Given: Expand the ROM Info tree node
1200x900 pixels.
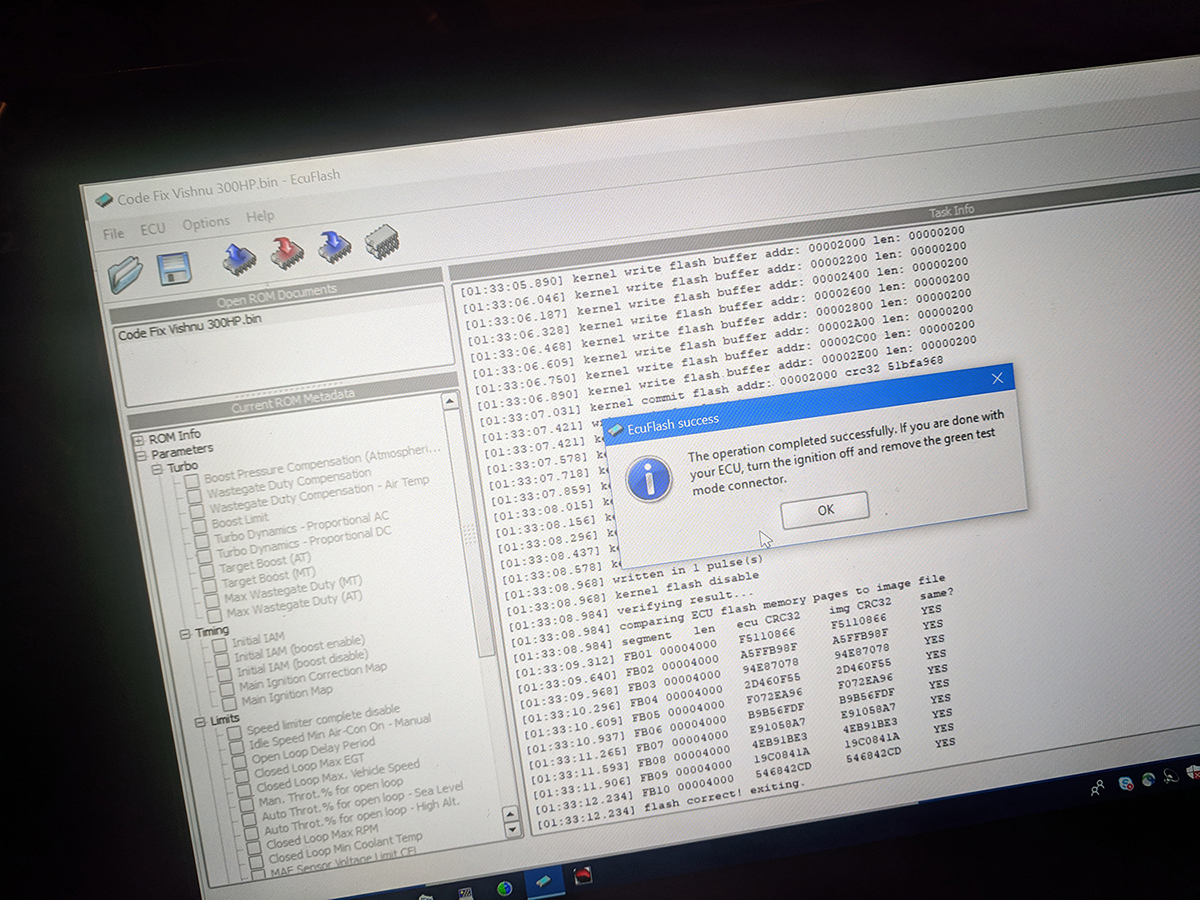Looking at the screenshot, I should (138, 440).
